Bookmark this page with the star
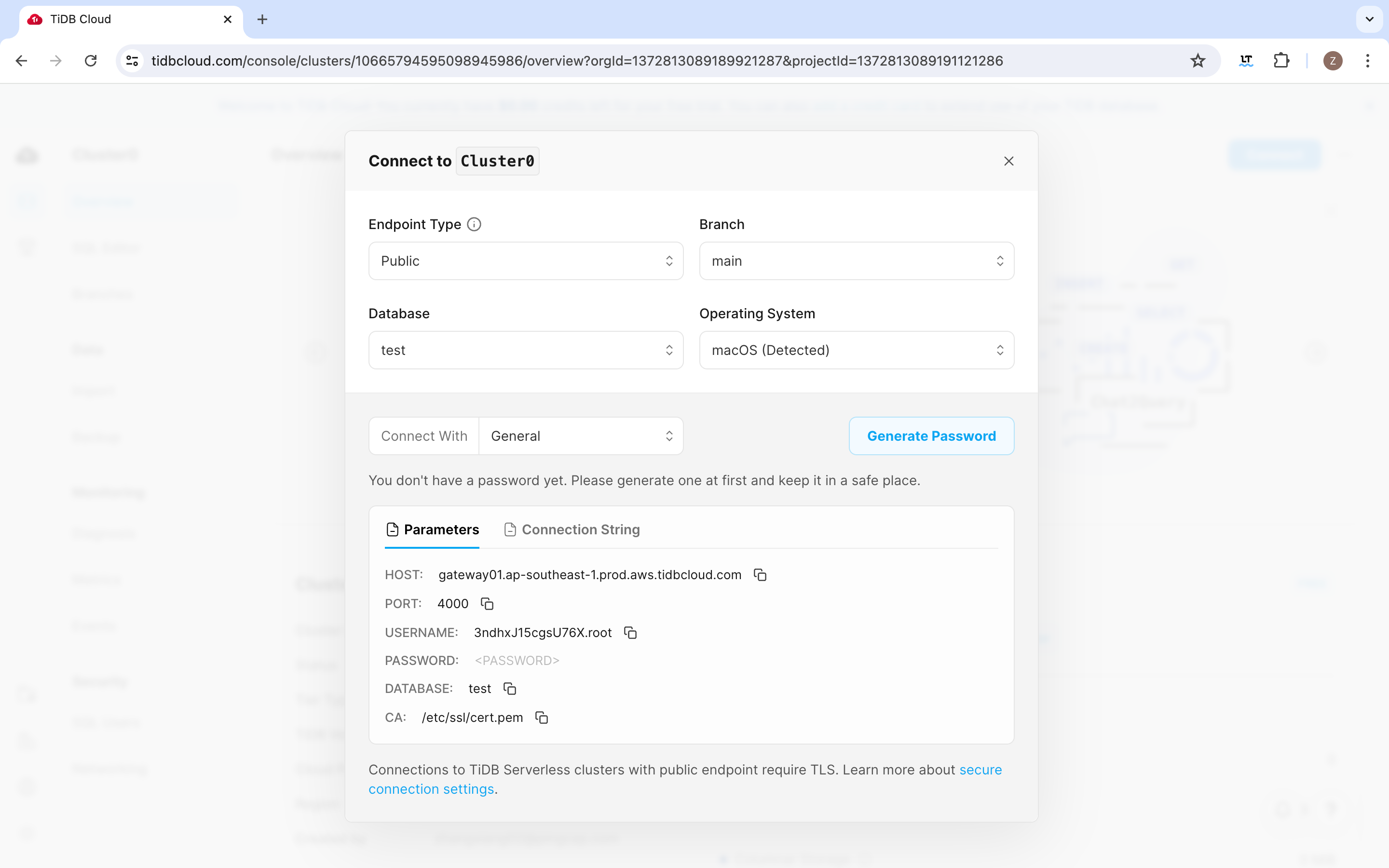Image resolution: width=1389 pixels, height=868 pixels. pos(1198,61)
